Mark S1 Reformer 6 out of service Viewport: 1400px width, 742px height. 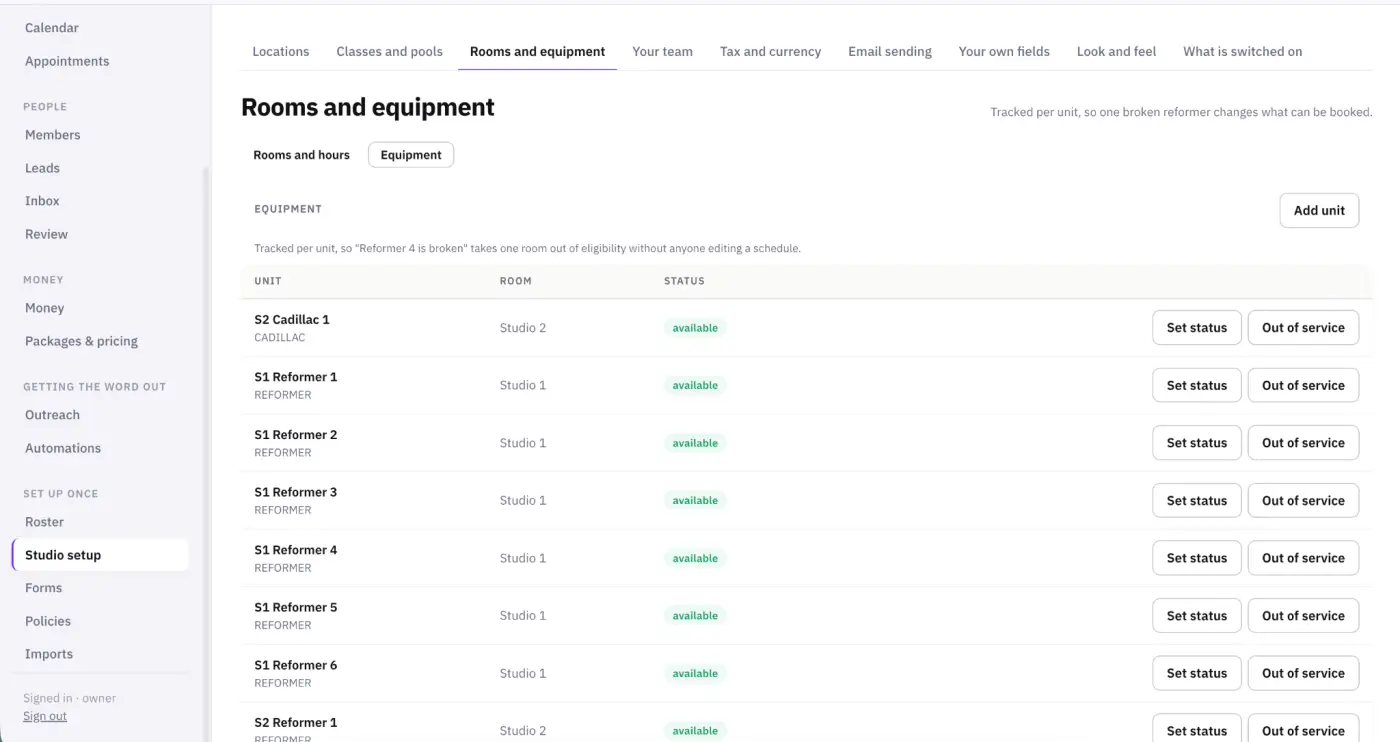click(1303, 673)
